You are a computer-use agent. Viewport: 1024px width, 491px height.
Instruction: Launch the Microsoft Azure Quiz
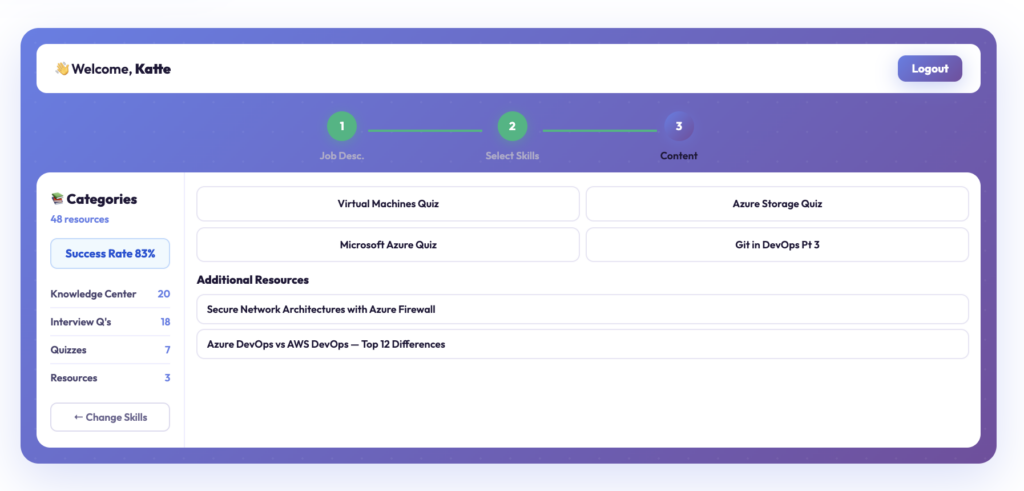[x=388, y=245]
